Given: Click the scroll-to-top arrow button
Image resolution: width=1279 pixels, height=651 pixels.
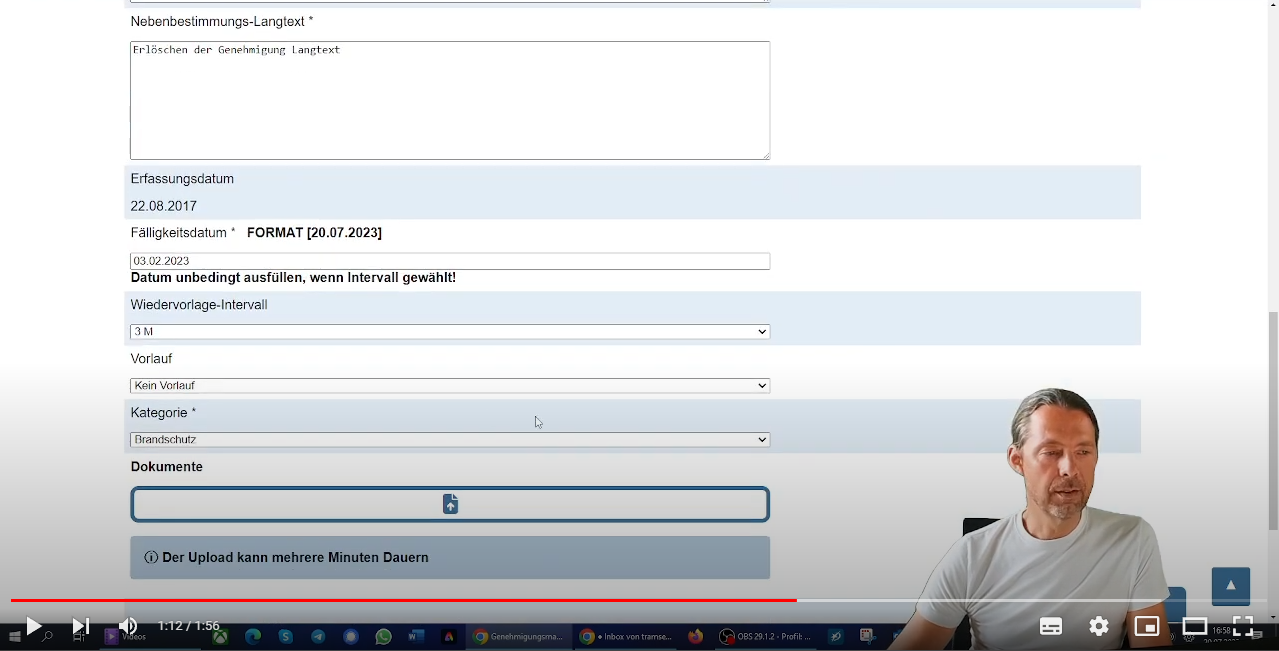Looking at the screenshot, I should point(1230,586).
